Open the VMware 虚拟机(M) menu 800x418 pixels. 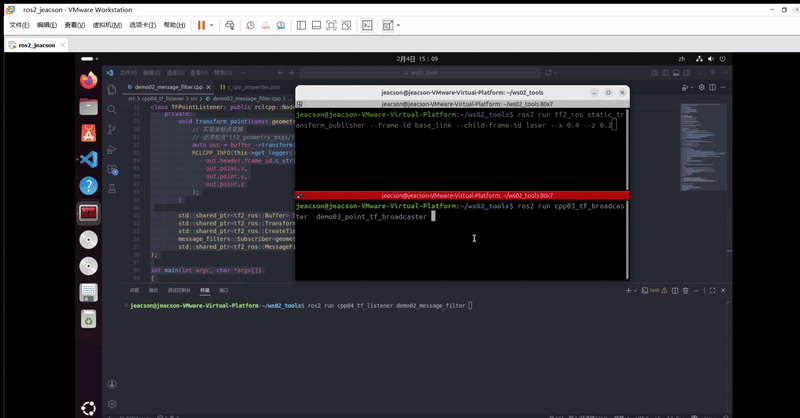click(x=107, y=25)
